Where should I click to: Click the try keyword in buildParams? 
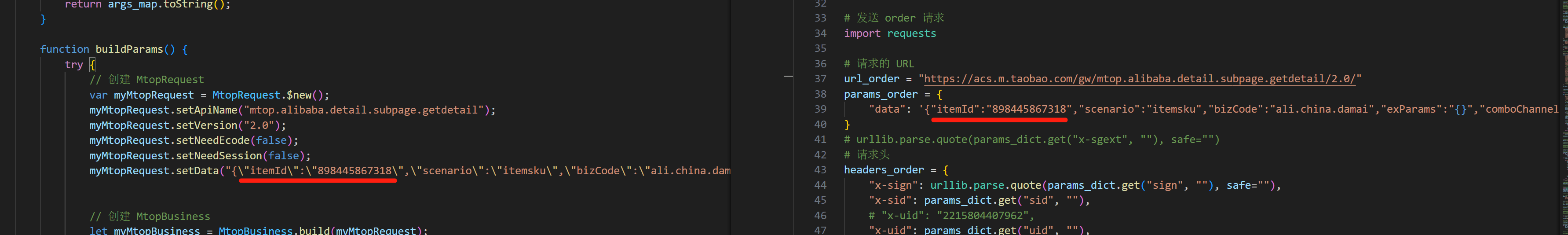pyautogui.click(x=73, y=65)
